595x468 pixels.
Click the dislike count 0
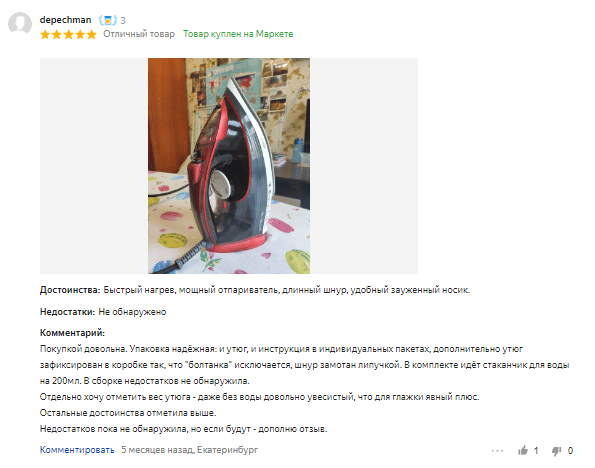pyautogui.click(x=570, y=451)
